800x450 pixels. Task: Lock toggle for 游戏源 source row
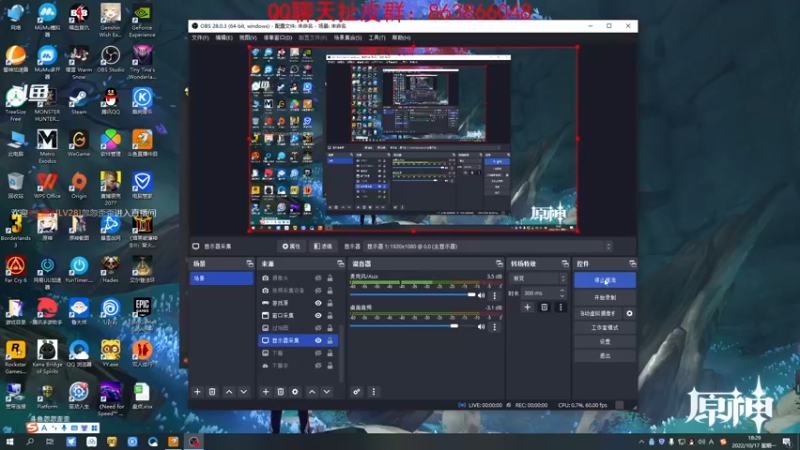click(330, 303)
